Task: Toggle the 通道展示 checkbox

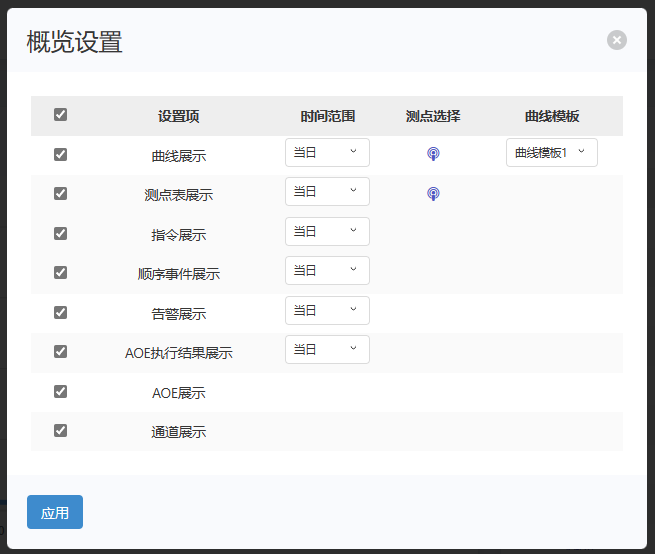Action: (x=61, y=430)
